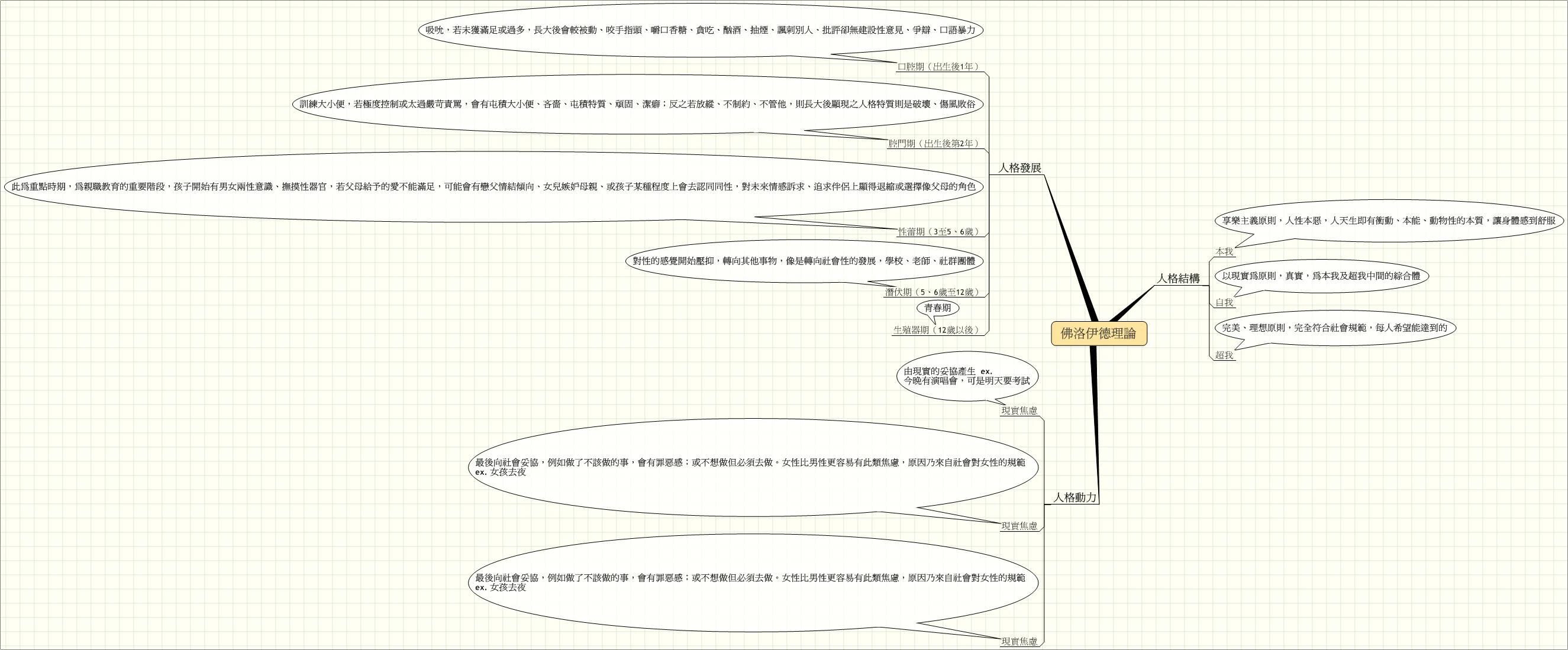Image resolution: width=1568 pixels, height=650 pixels.
Task: Click the 腔門期（出生後第2年）subtopic
Action: tap(933, 144)
